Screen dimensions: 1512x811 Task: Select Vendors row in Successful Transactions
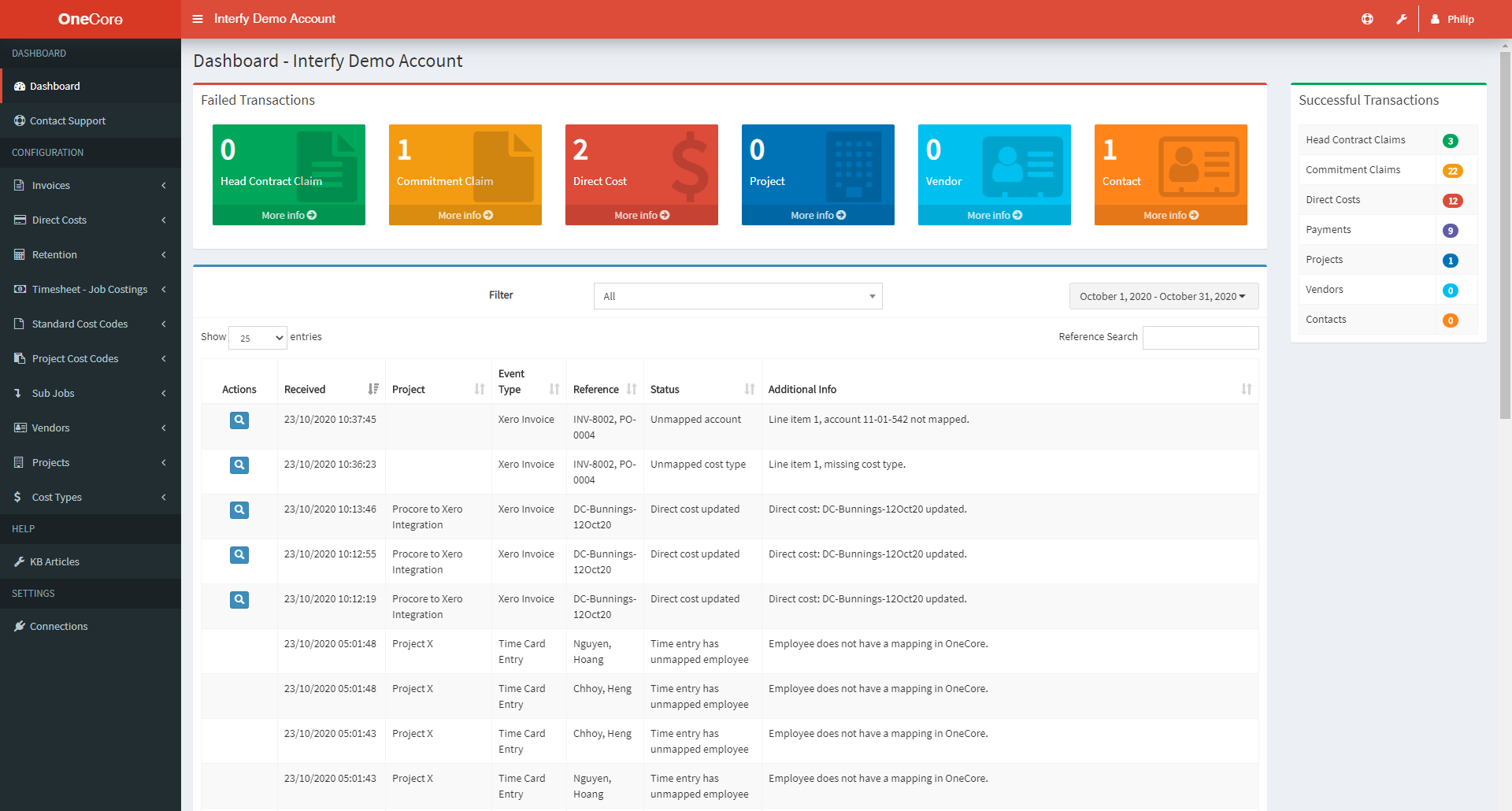(1388, 290)
